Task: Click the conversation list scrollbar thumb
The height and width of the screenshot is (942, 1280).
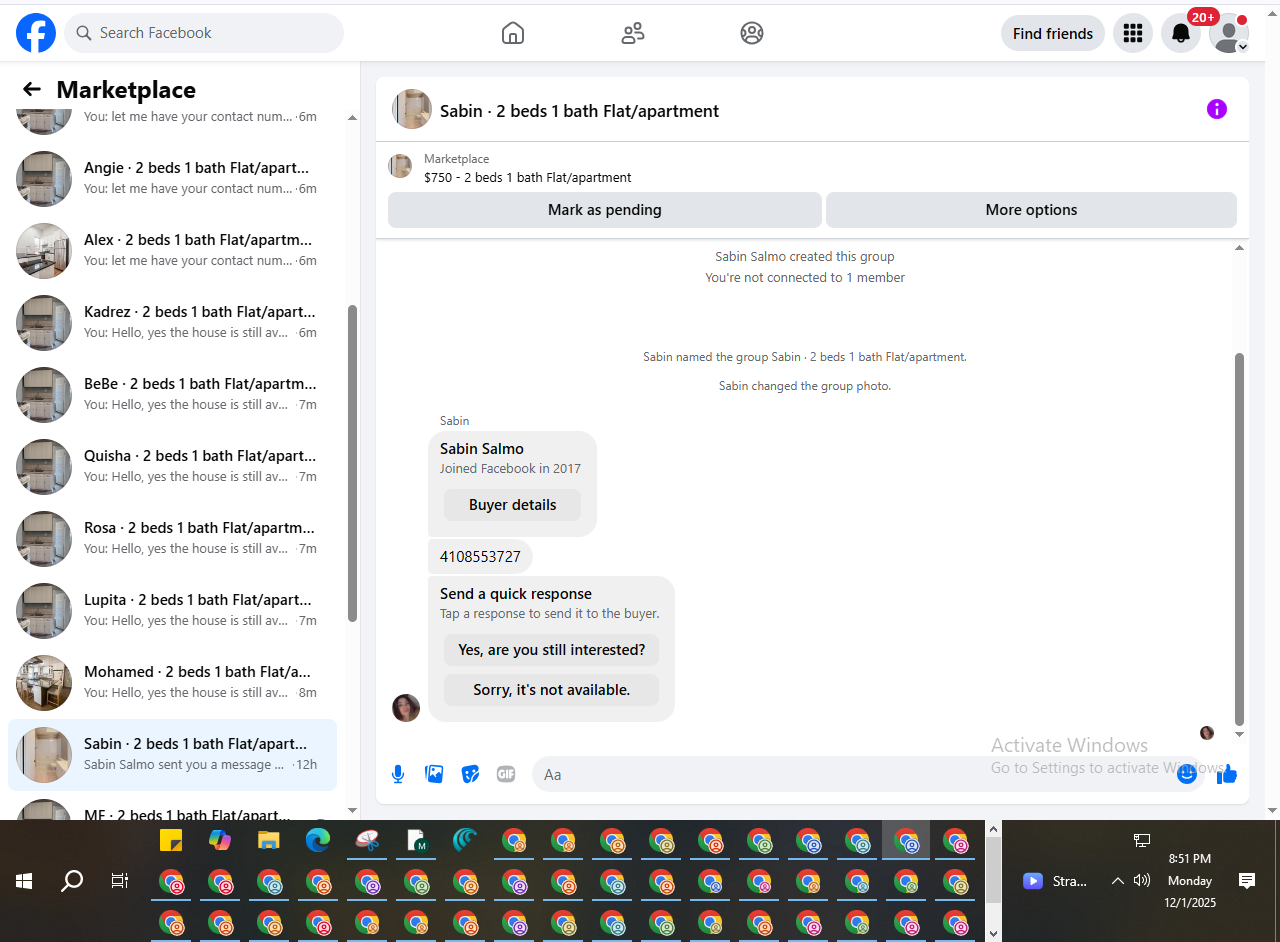Action: [352, 463]
